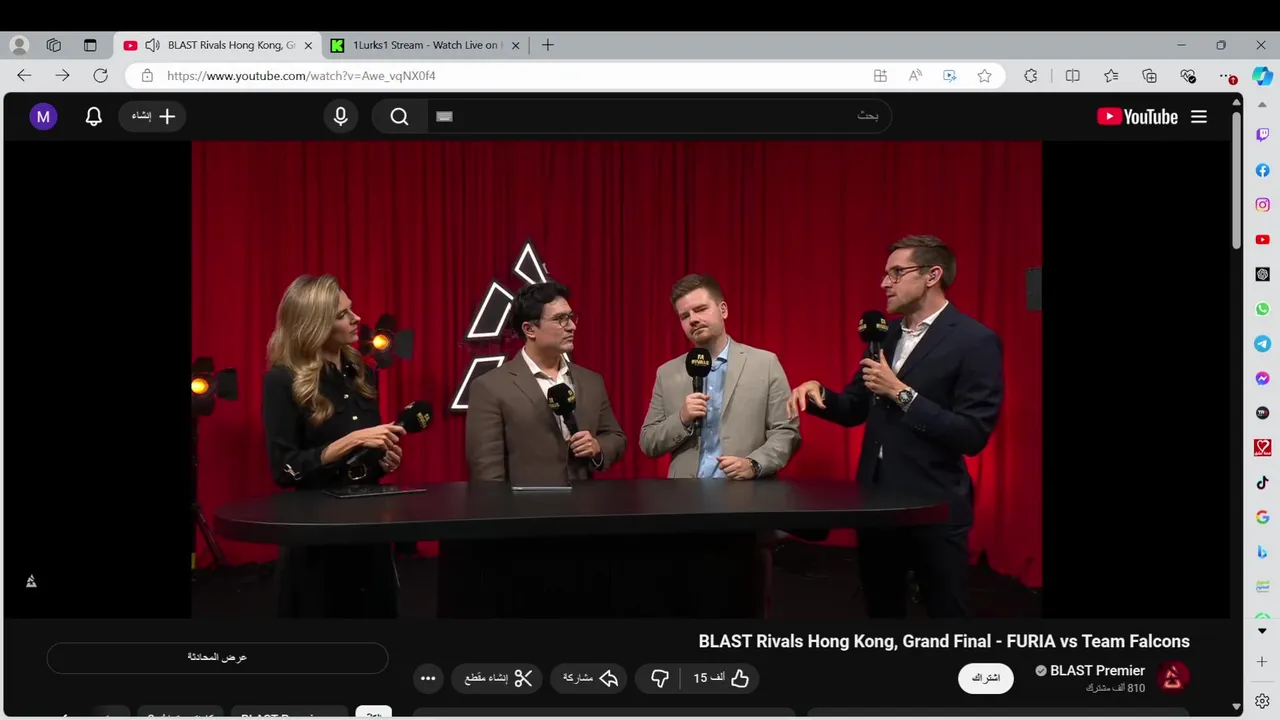This screenshot has width=1280, height=720.
Task: Switch to the 1Lurks1 Stream tab
Action: pyautogui.click(x=426, y=45)
